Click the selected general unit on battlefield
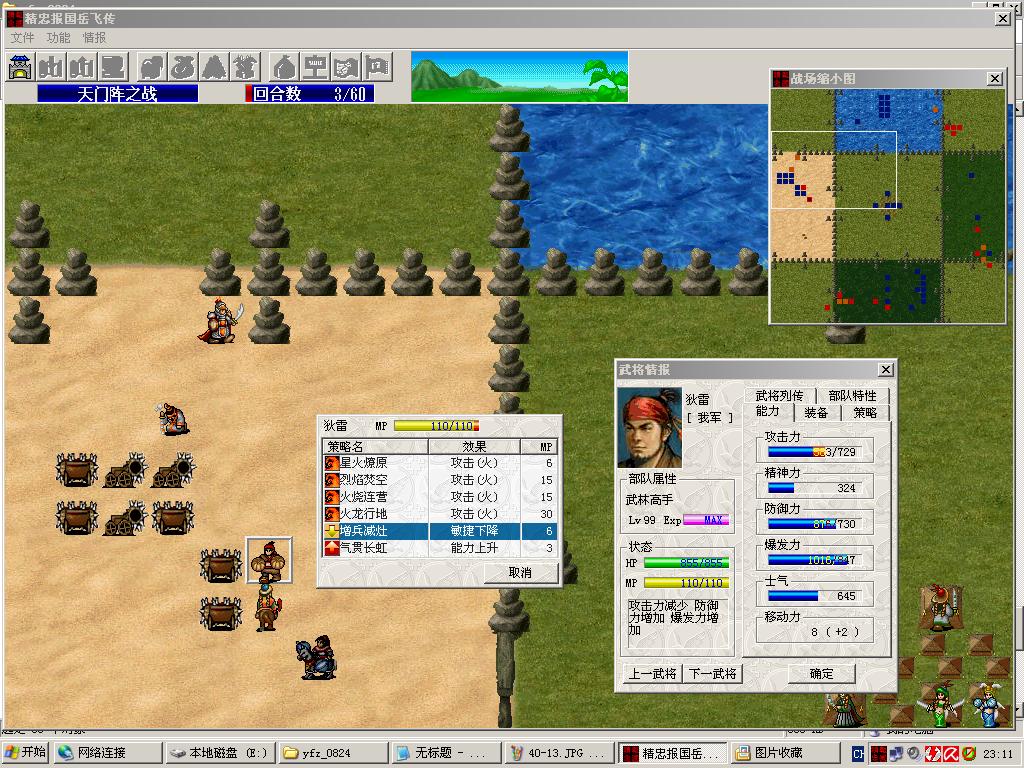Viewport: 1024px width, 768px height. click(268, 560)
